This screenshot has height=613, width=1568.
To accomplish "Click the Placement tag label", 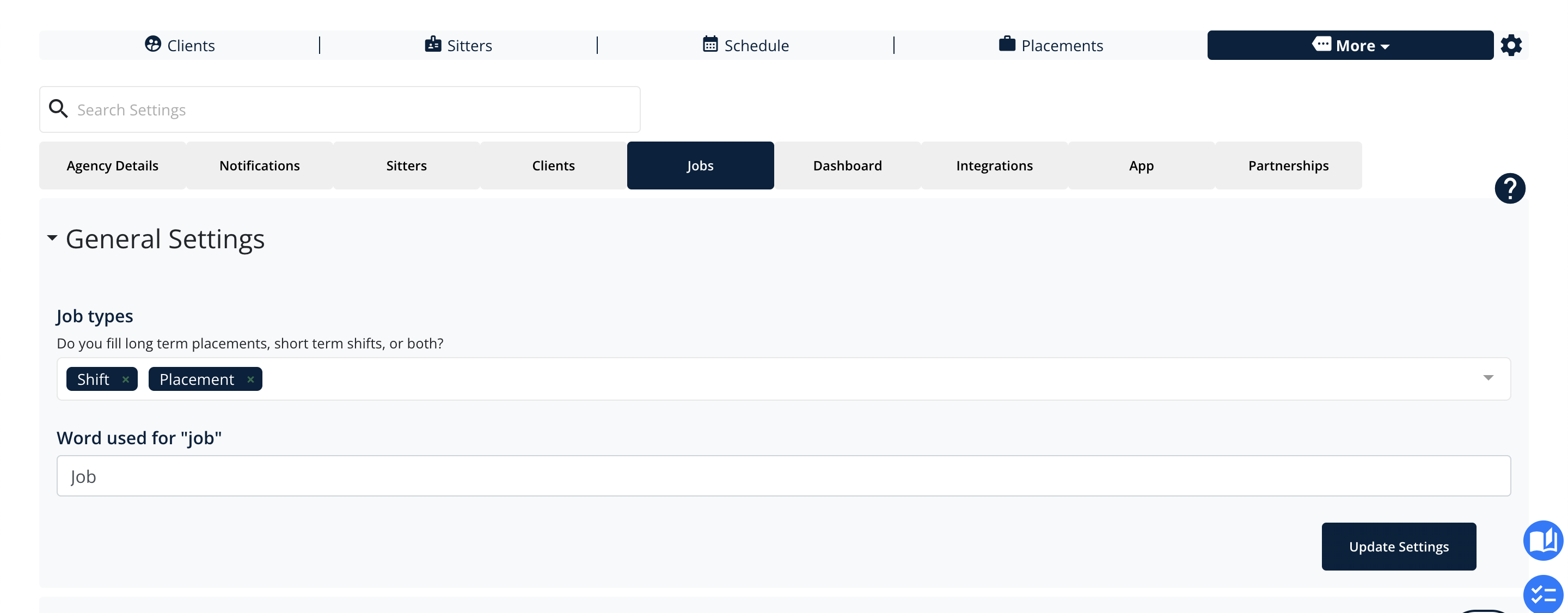I will click(x=197, y=379).
